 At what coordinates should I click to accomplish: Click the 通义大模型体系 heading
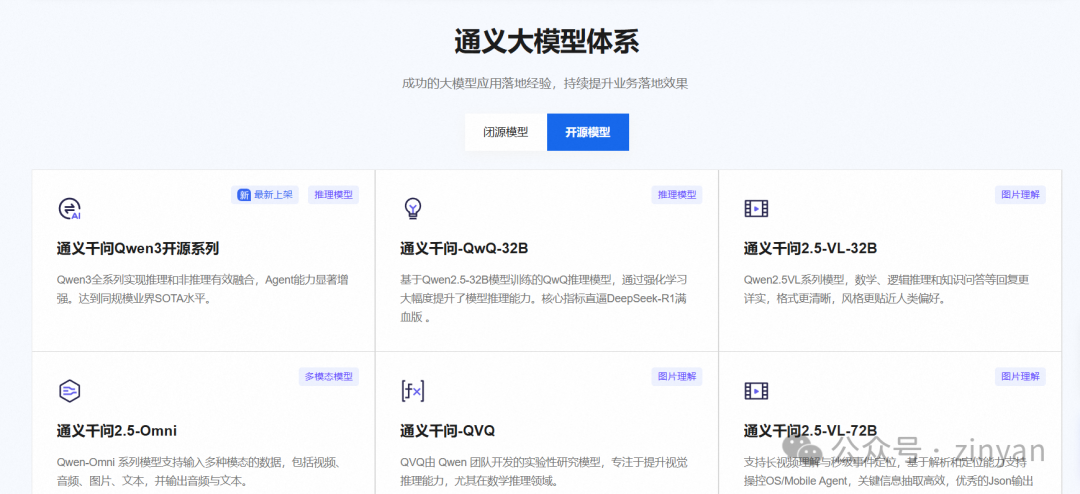(546, 42)
